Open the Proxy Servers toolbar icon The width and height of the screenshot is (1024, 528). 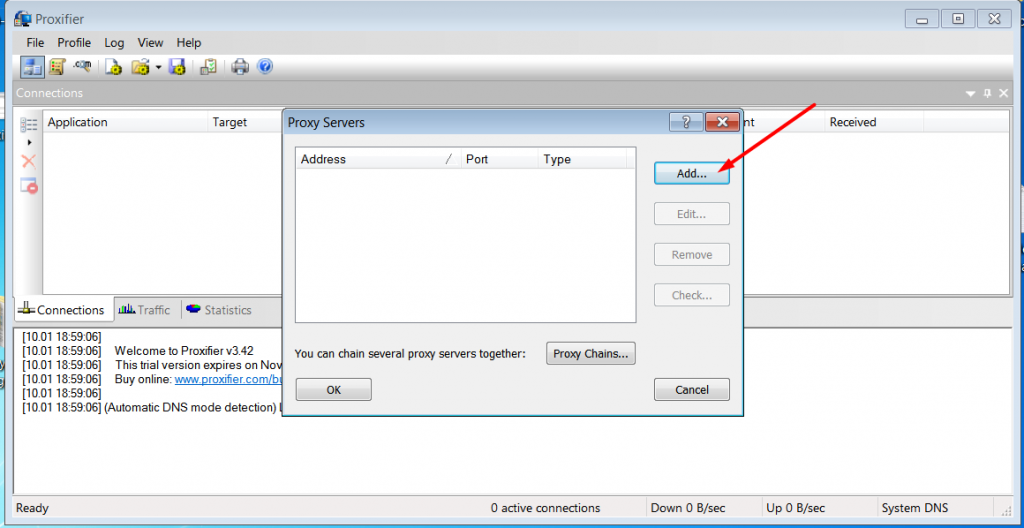(x=32, y=66)
